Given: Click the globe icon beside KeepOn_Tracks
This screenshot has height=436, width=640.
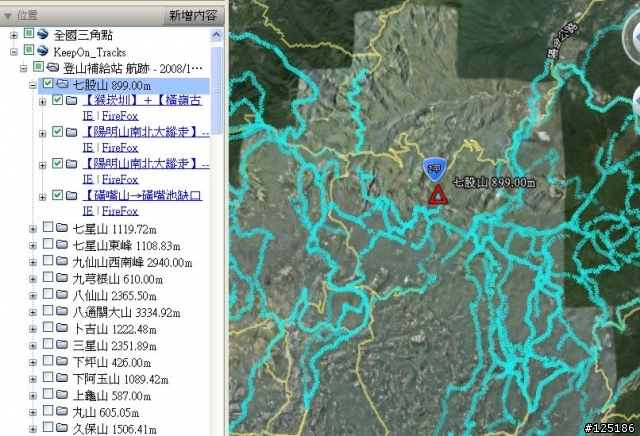Looking at the screenshot, I should 42,51.
